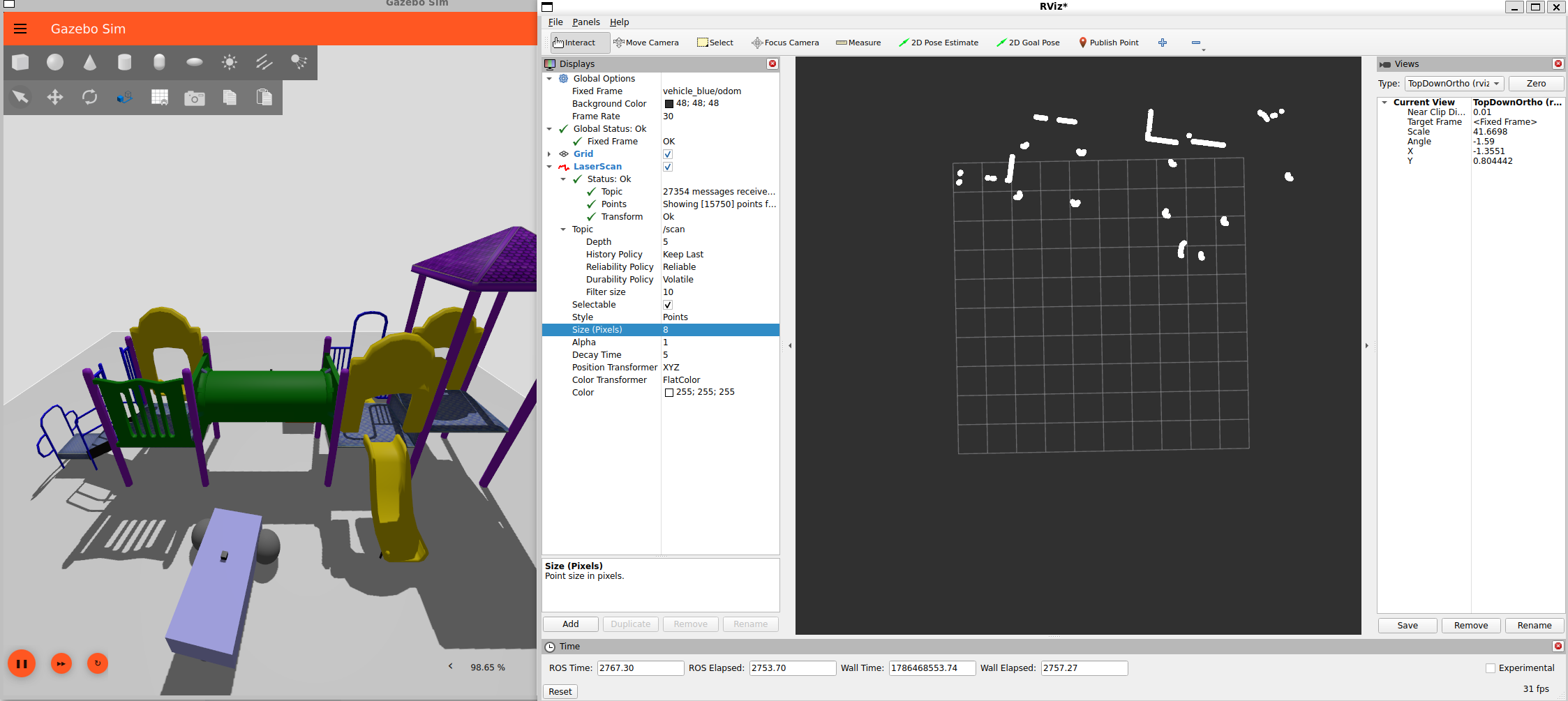Step the Gazebo simulation forward
This screenshot has width=1568, height=701.
pos(61,663)
